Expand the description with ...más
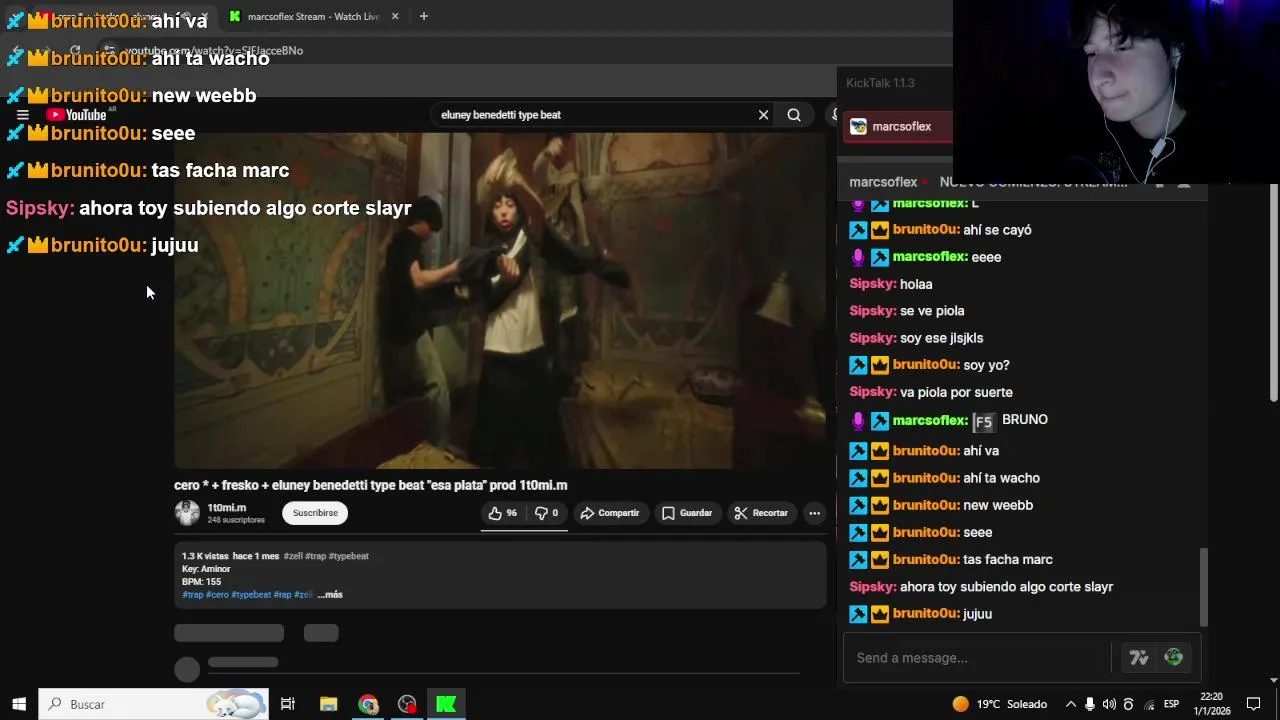Screen dimensions: 1280x720 click(x=330, y=595)
